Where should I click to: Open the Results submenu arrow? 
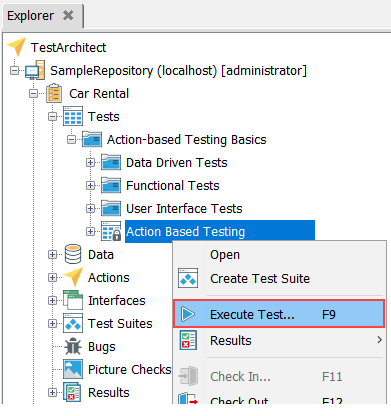(379, 340)
